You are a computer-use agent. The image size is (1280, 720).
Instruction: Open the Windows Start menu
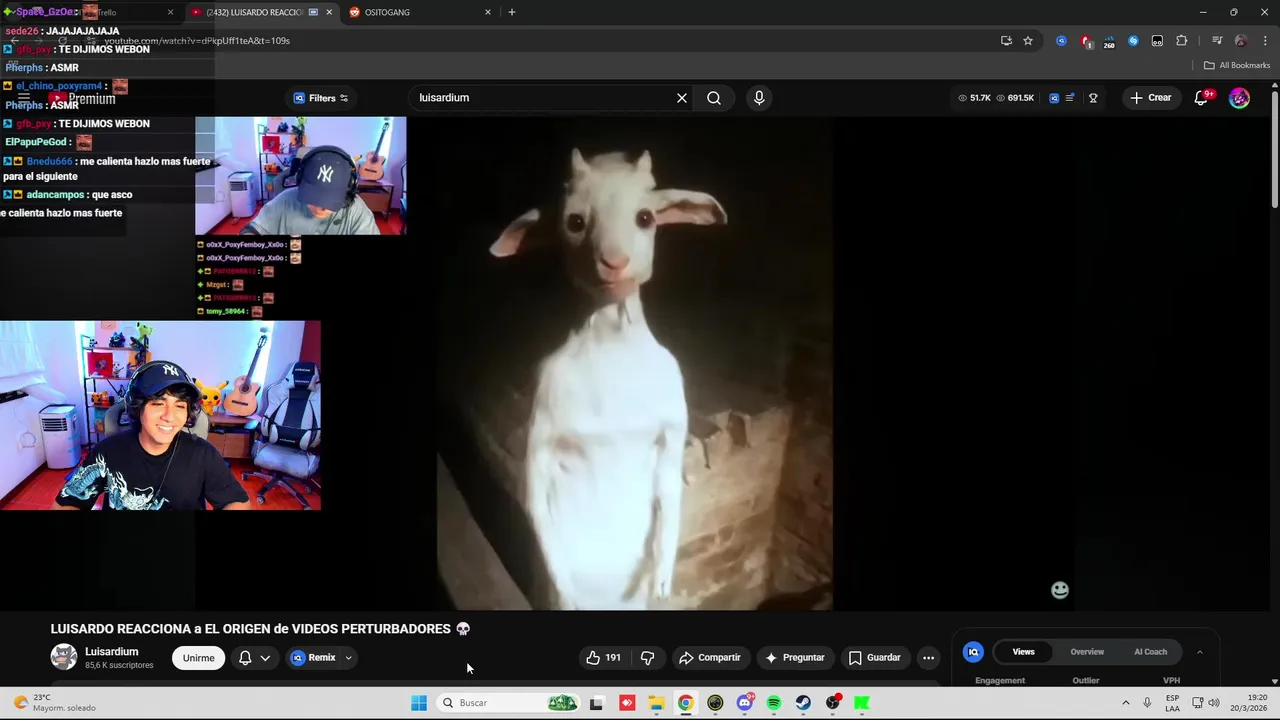[x=419, y=703]
